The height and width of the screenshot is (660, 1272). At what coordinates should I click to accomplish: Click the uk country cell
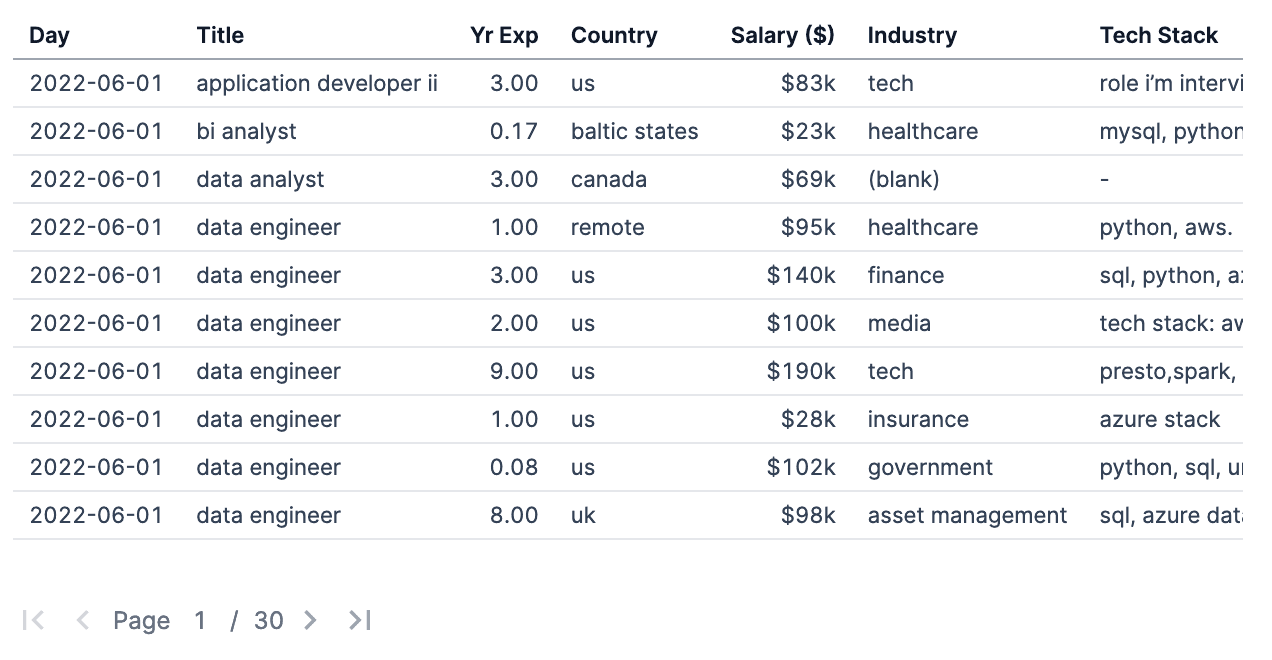point(583,515)
